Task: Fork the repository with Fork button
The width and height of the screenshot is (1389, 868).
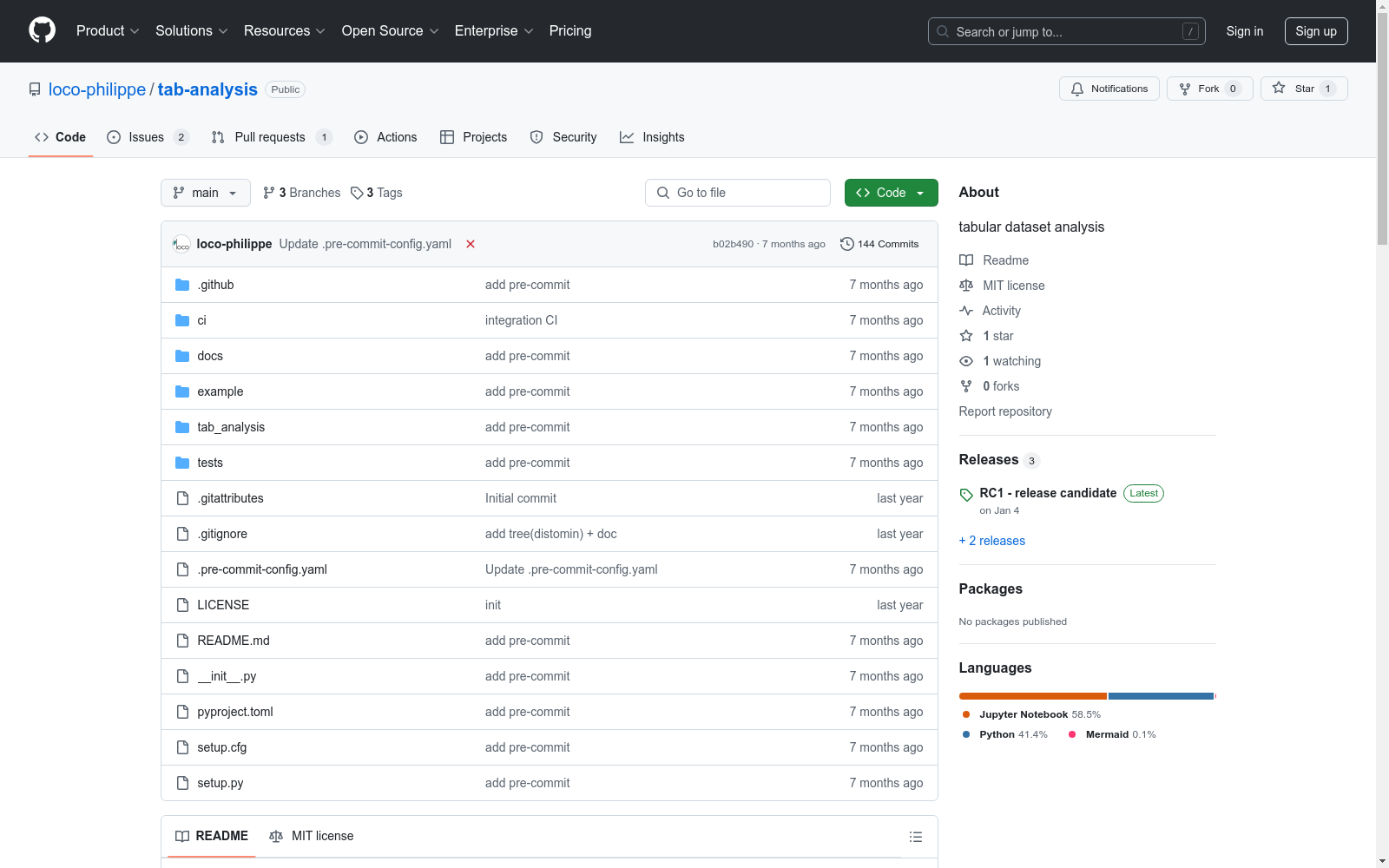Action: 1210,89
